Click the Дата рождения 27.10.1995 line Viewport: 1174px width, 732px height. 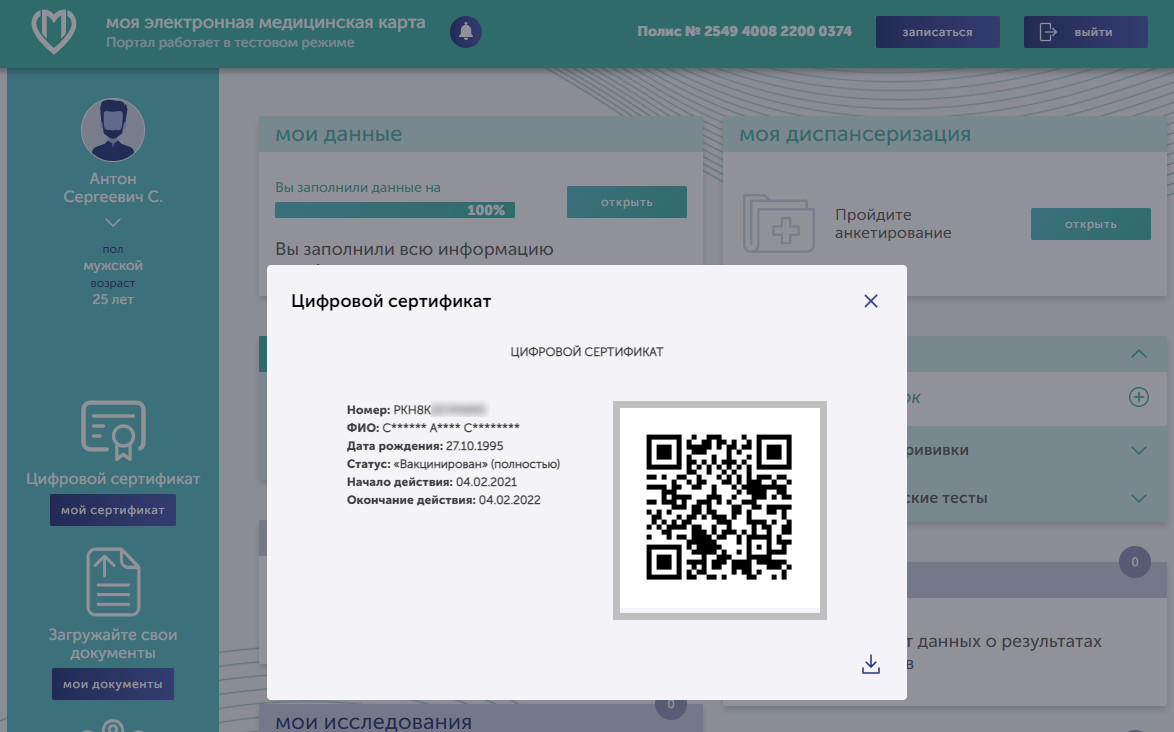(x=425, y=446)
